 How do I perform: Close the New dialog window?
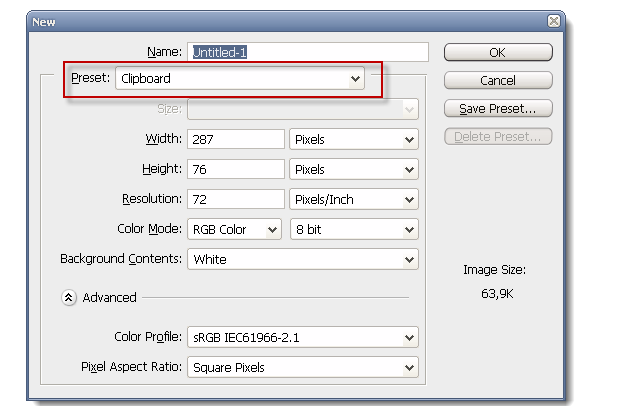554,21
